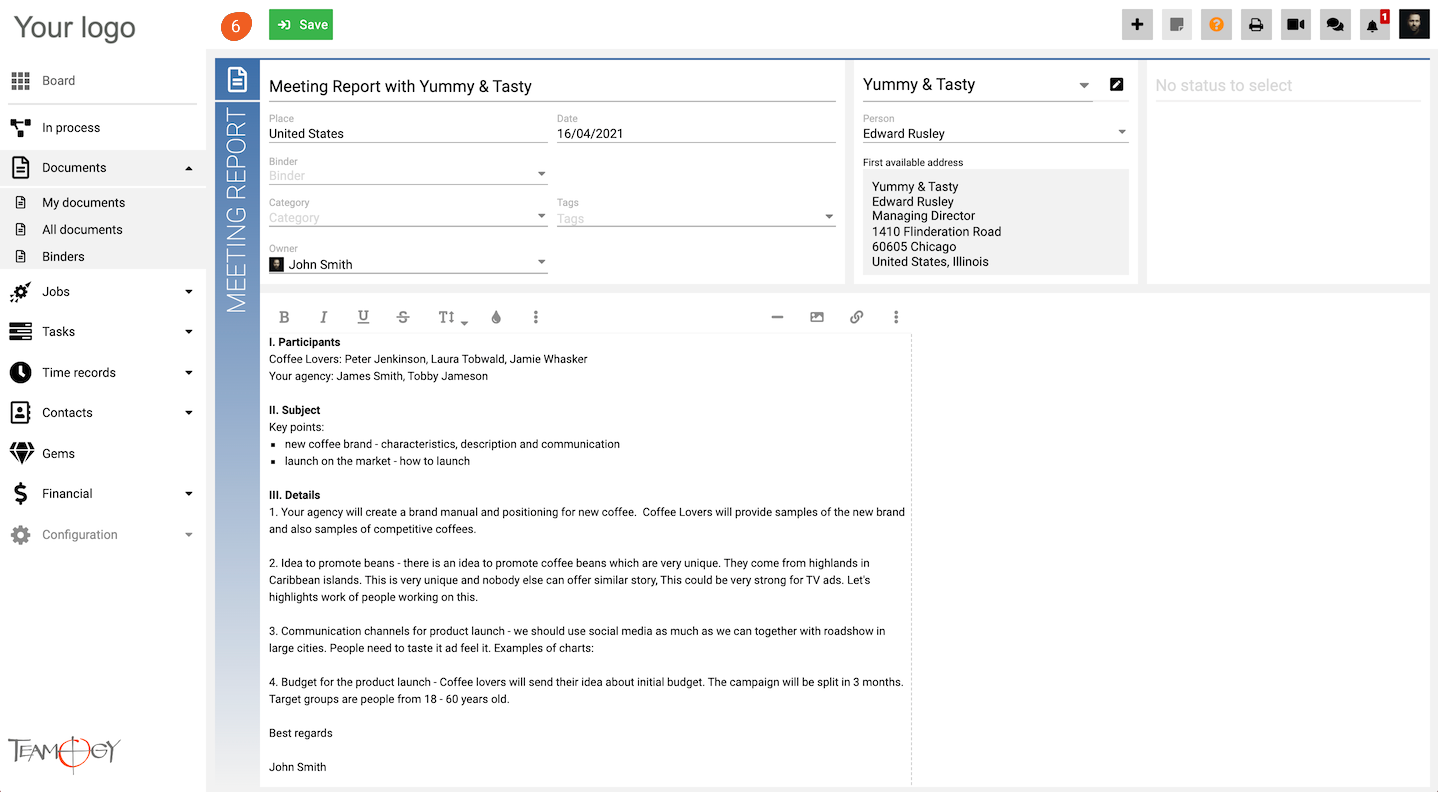Click the 'III. Details' heading text
Viewport: 1438px width, 792px height.
click(295, 495)
